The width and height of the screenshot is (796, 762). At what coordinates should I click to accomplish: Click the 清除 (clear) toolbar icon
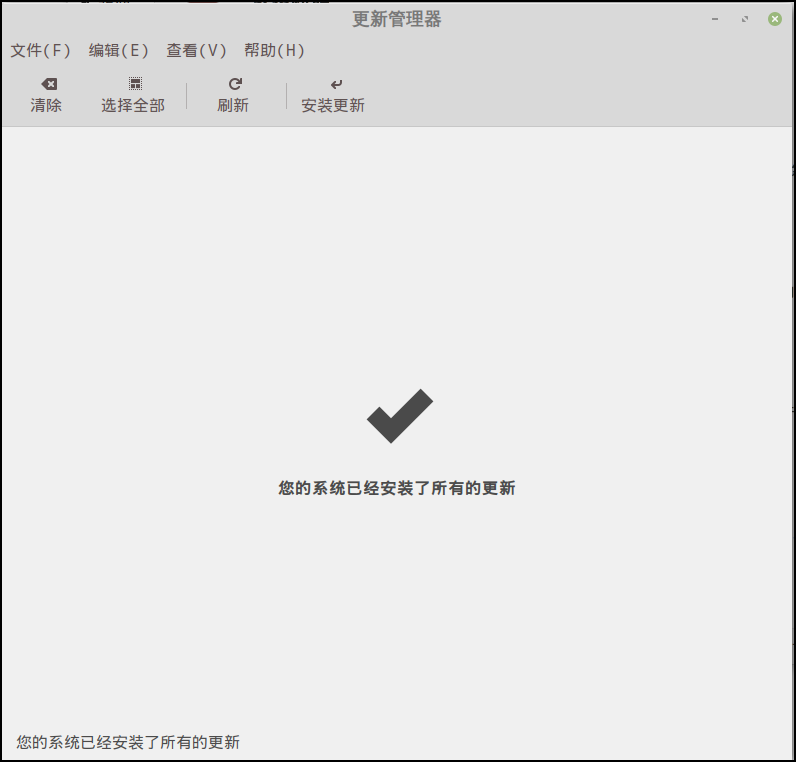(49, 84)
